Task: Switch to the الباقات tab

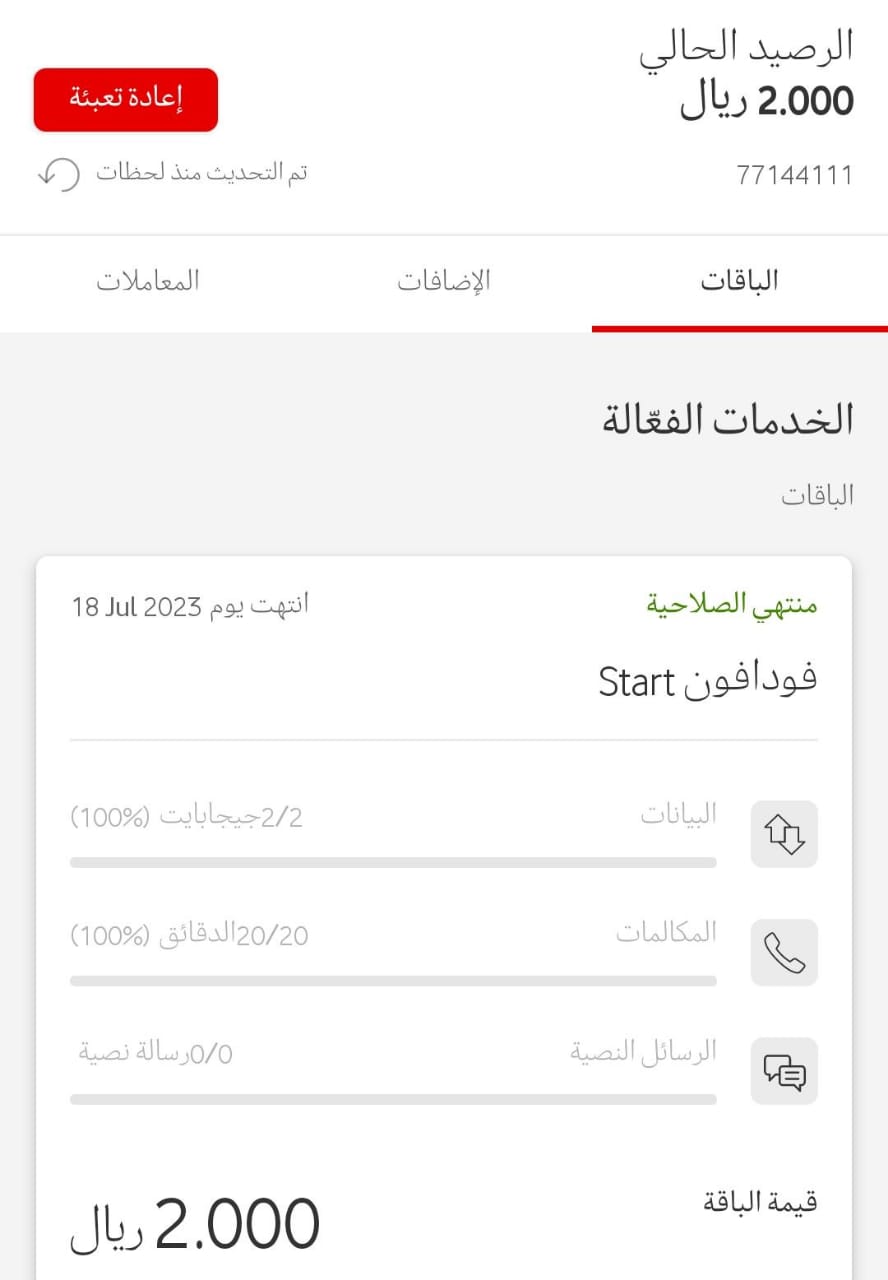Action: click(739, 281)
